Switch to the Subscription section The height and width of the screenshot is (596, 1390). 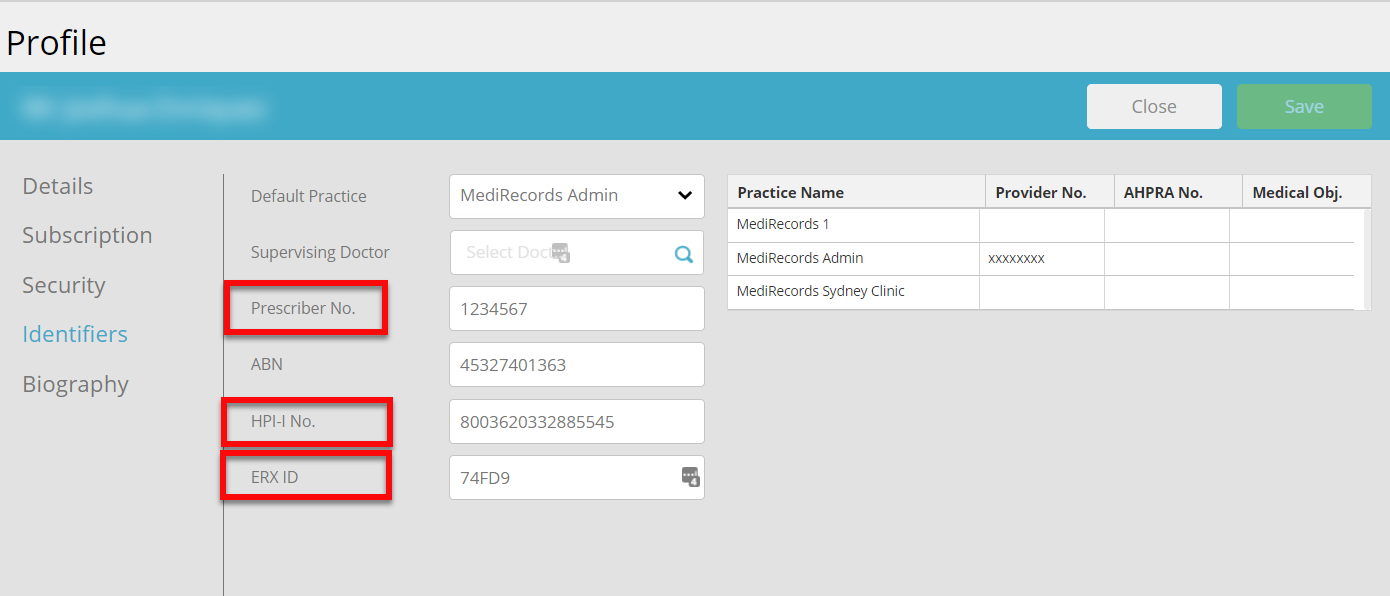(87, 235)
